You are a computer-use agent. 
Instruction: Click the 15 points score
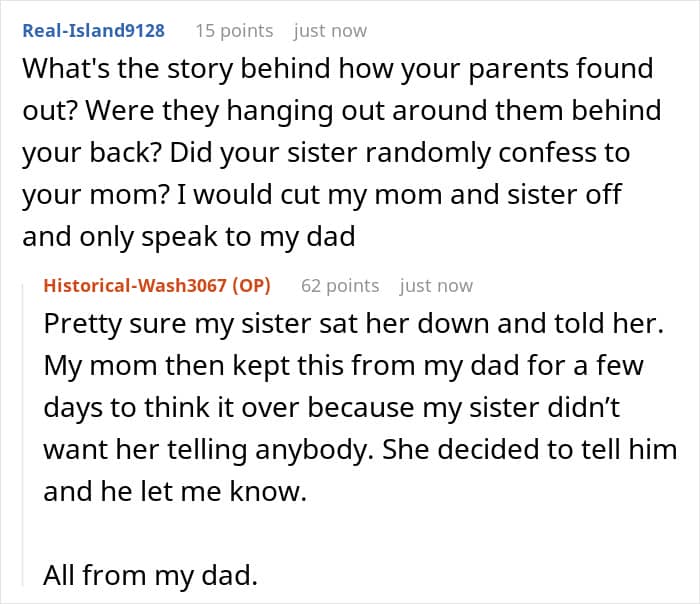[x=233, y=31]
